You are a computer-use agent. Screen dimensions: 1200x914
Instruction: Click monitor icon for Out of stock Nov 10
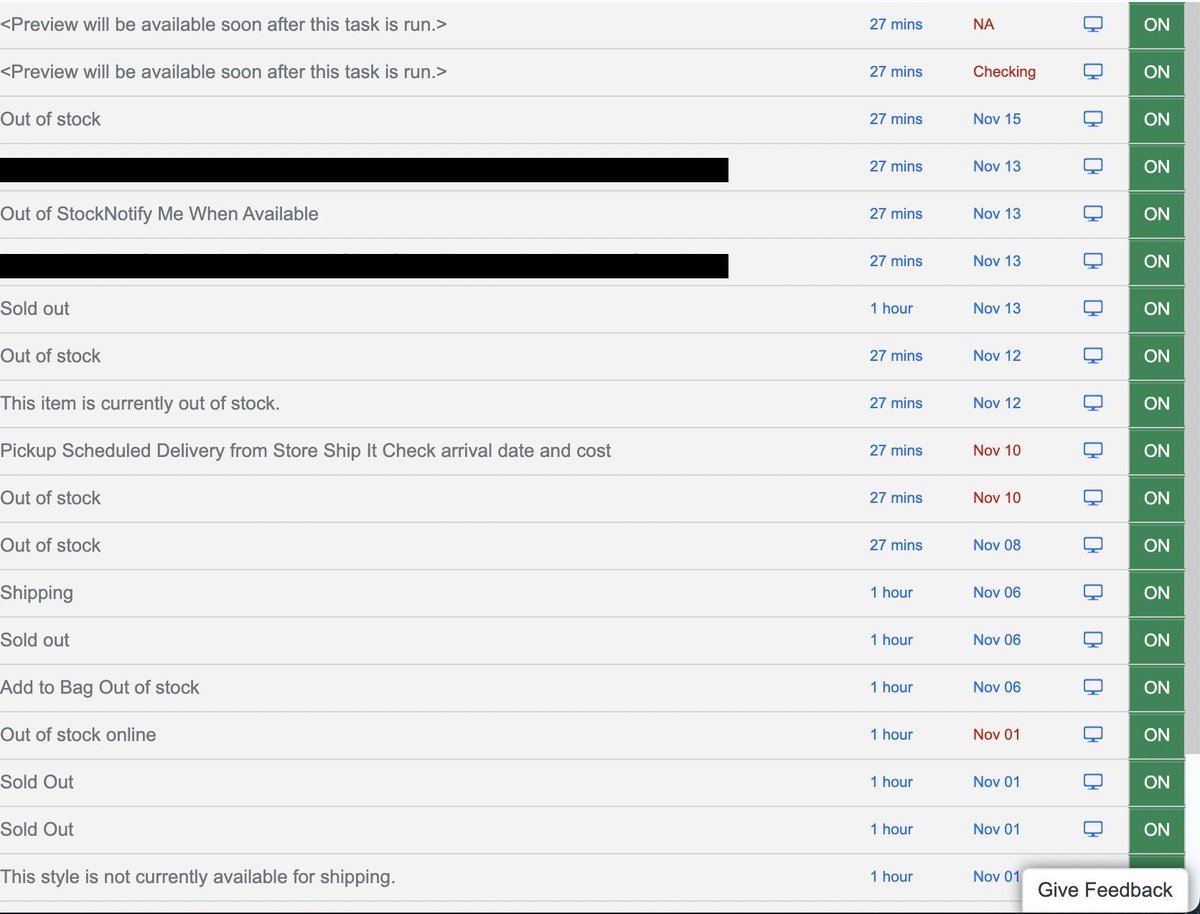1093,497
